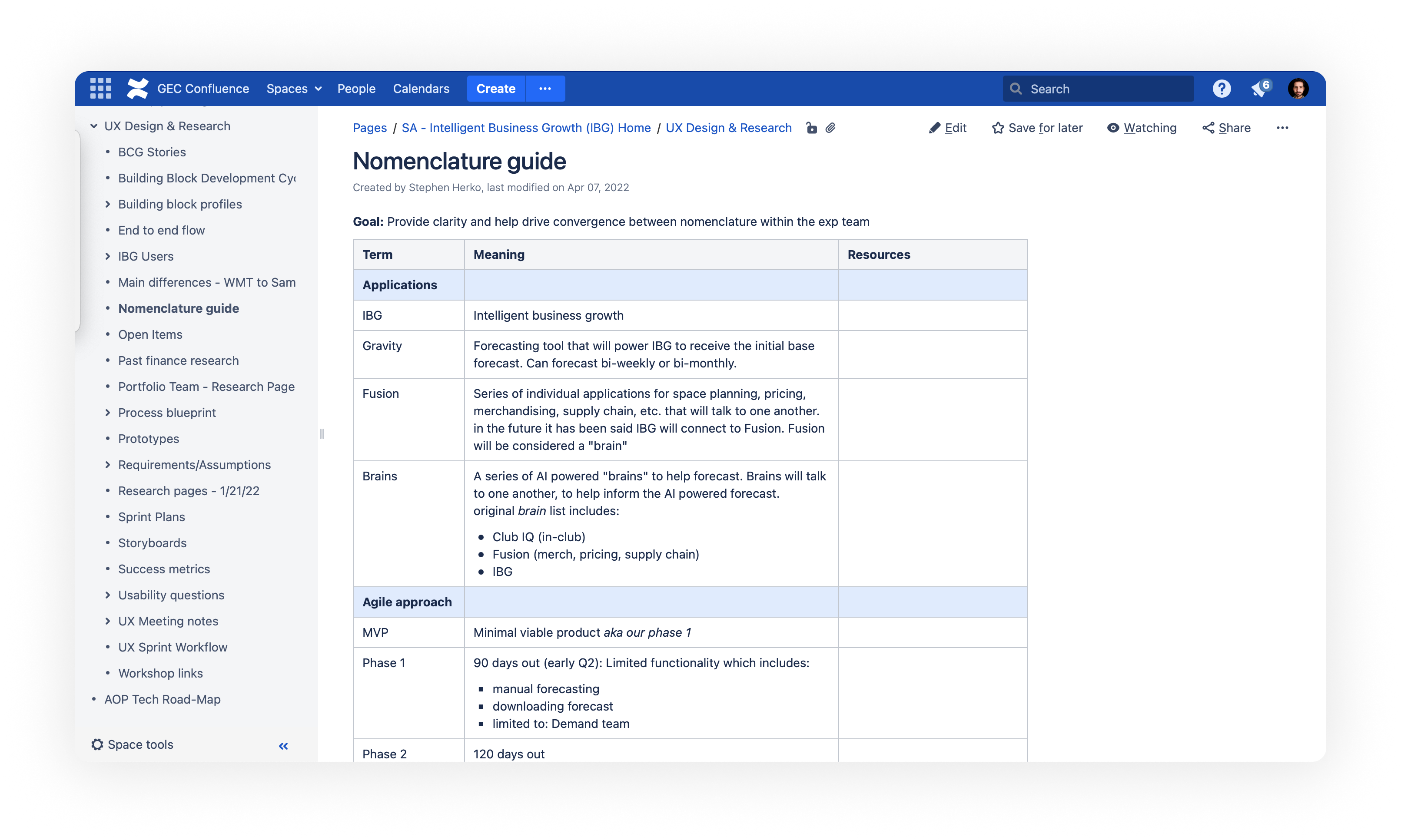Open AOP Tech Road-Map page

point(162,699)
